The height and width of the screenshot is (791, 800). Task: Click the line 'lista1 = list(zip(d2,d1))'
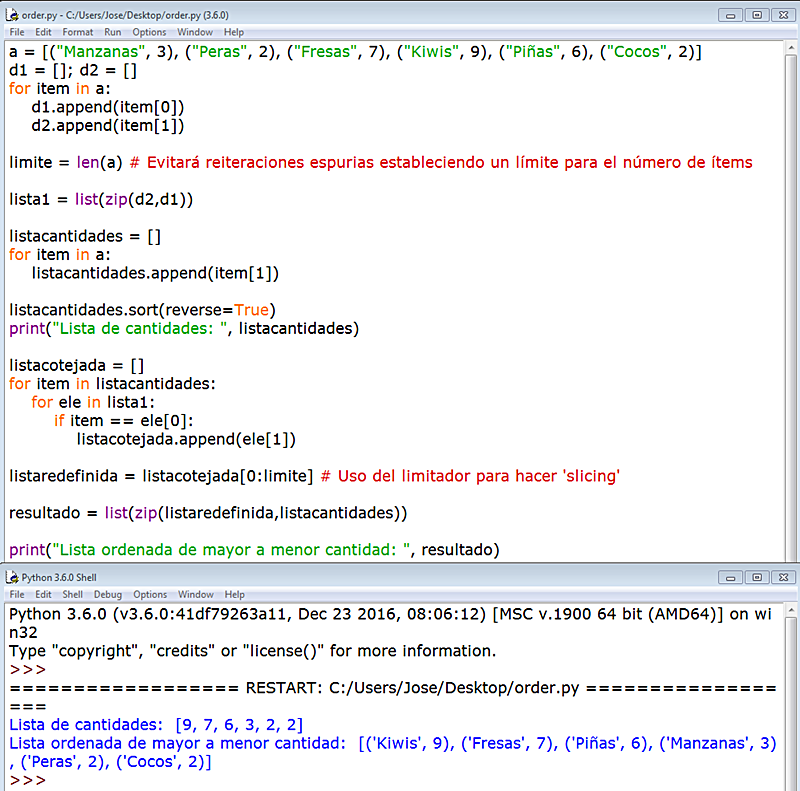coord(101,199)
